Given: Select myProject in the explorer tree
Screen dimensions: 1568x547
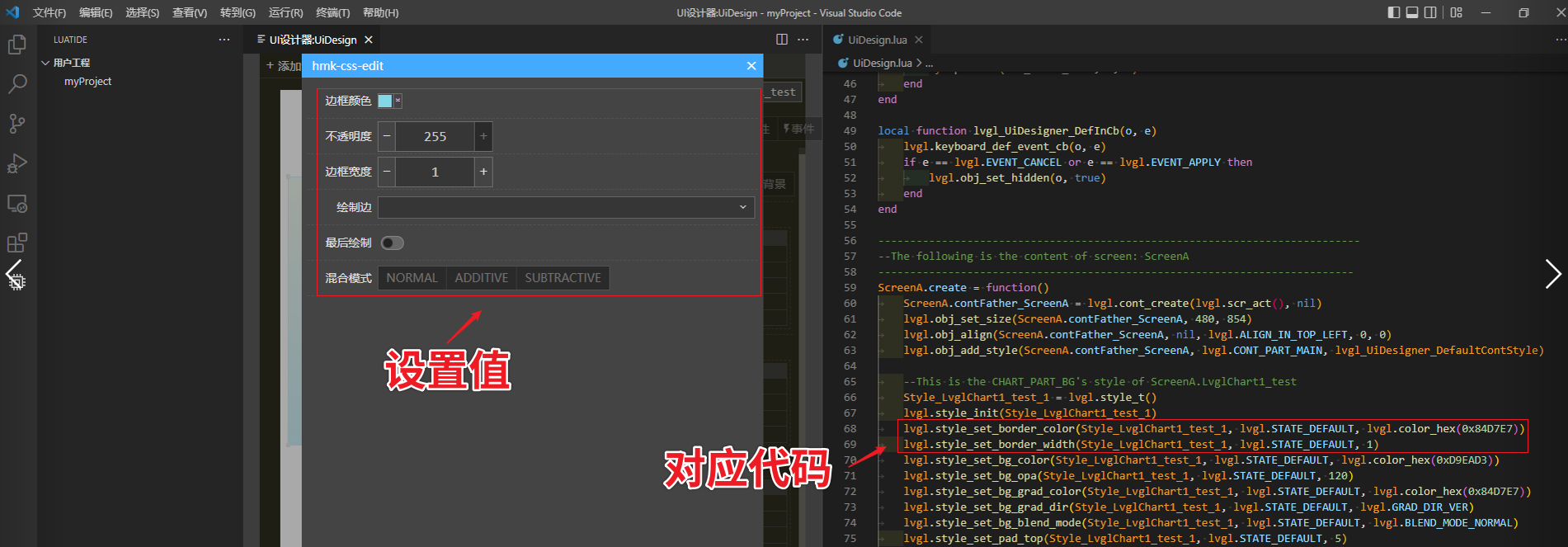Looking at the screenshot, I should (87, 82).
